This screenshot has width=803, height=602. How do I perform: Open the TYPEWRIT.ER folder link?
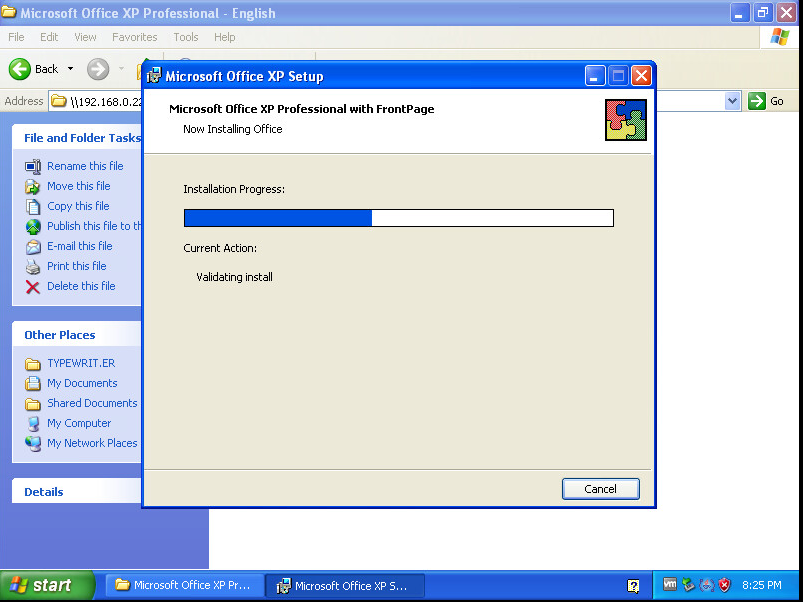pos(81,363)
